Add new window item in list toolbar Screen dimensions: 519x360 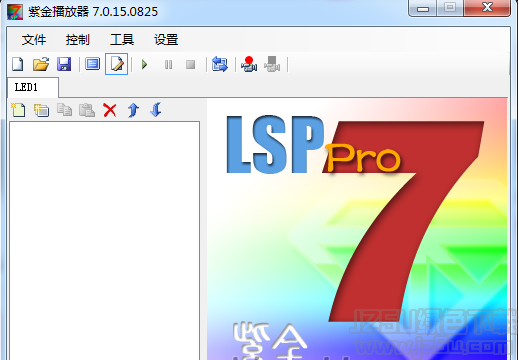(x=41, y=110)
